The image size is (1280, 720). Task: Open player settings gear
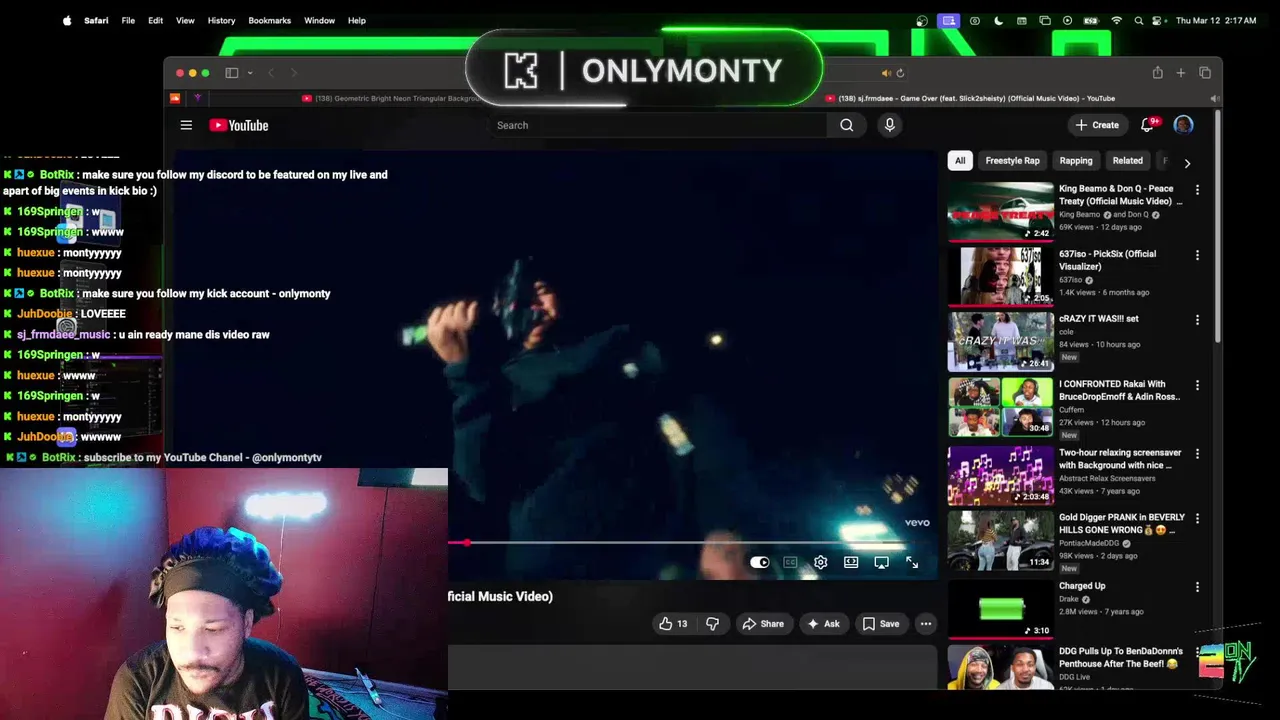pyautogui.click(x=820, y=562)
